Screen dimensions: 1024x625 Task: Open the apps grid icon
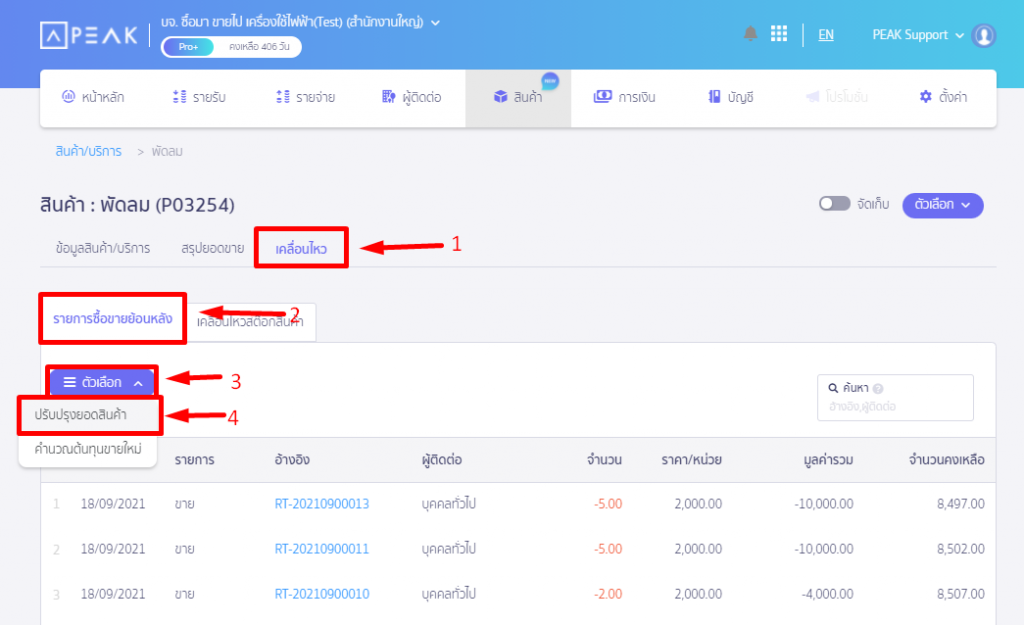tap(778, 33)
